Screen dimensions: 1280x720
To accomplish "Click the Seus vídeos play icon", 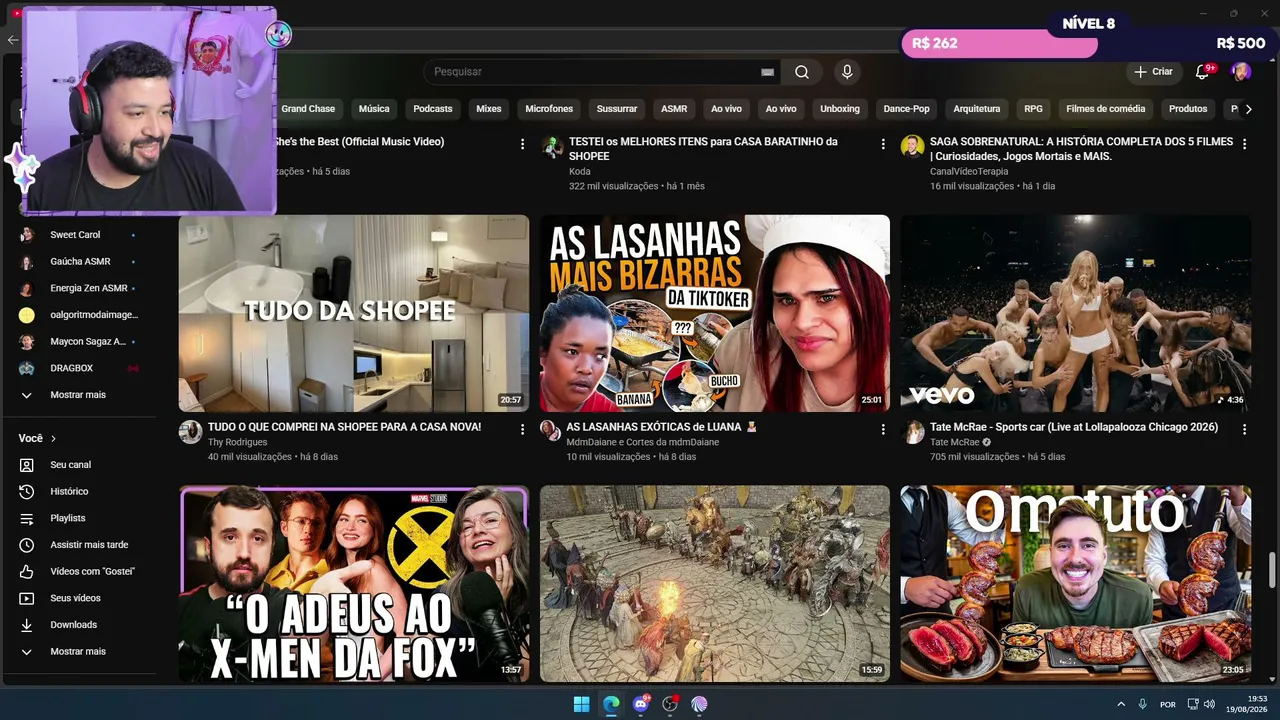I will [27, 598].
